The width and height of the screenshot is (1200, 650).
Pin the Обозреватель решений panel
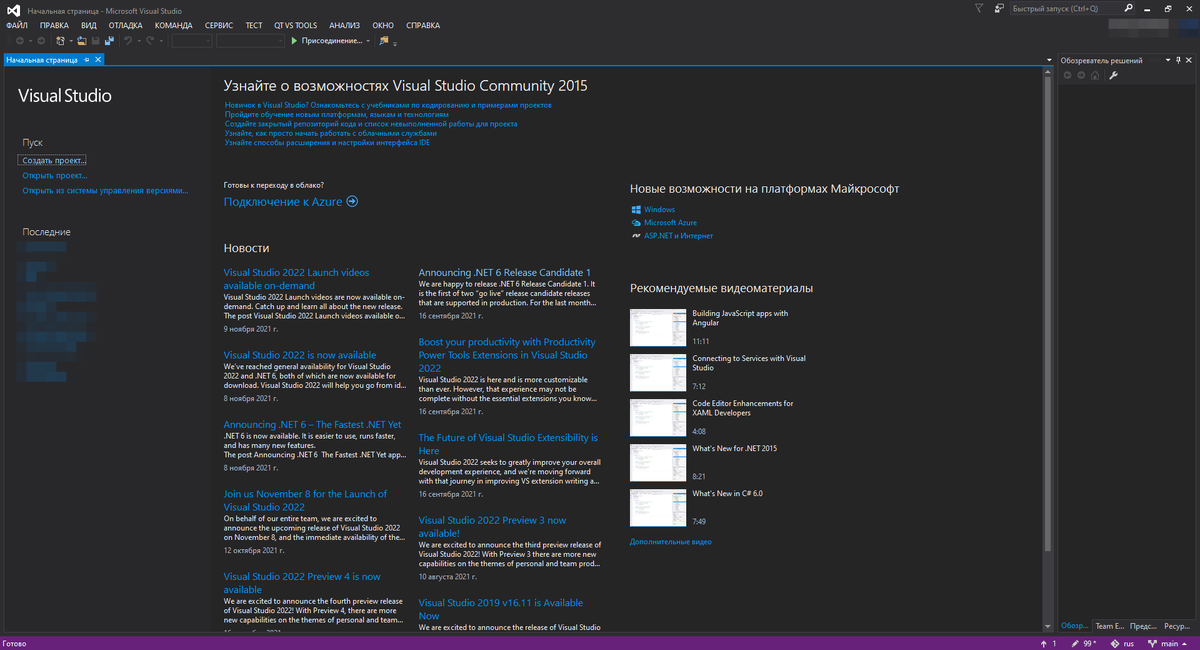click(1178, 60)
